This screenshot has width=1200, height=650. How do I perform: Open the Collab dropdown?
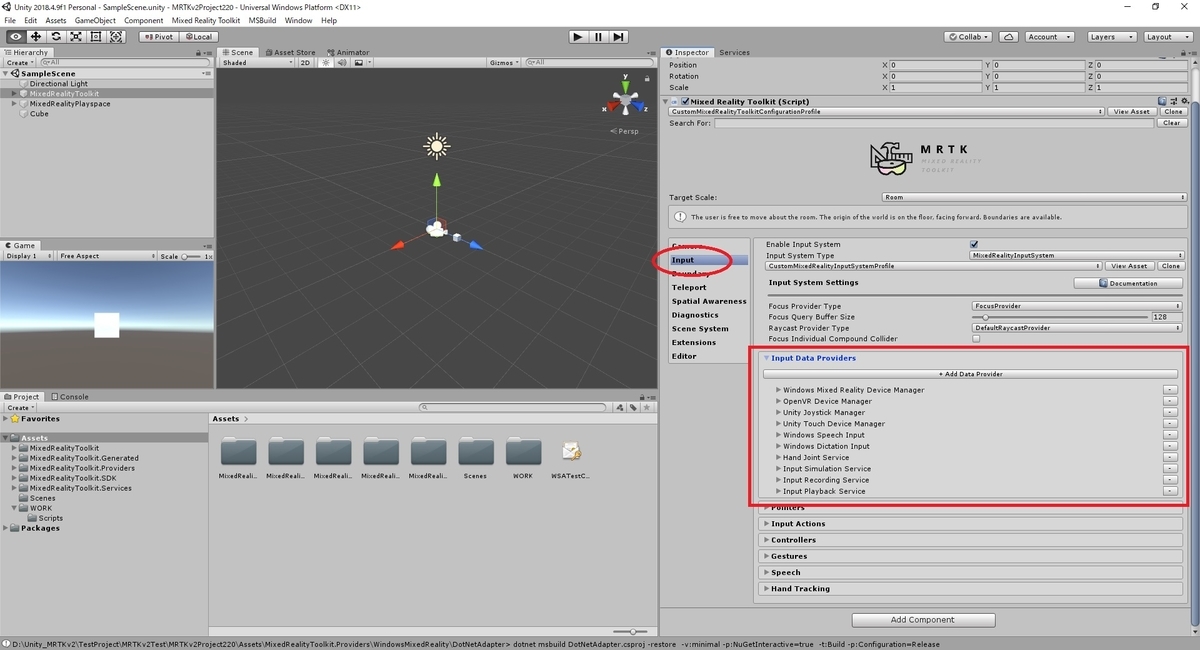pyautogui.click(x=969, y=37)
